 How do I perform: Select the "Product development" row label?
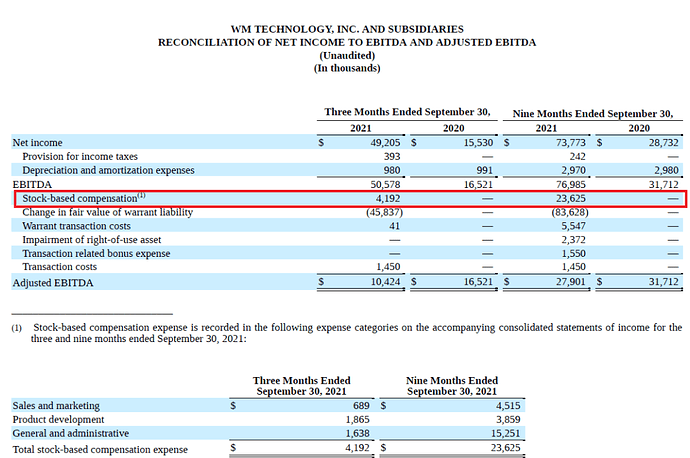pos(58,419)
